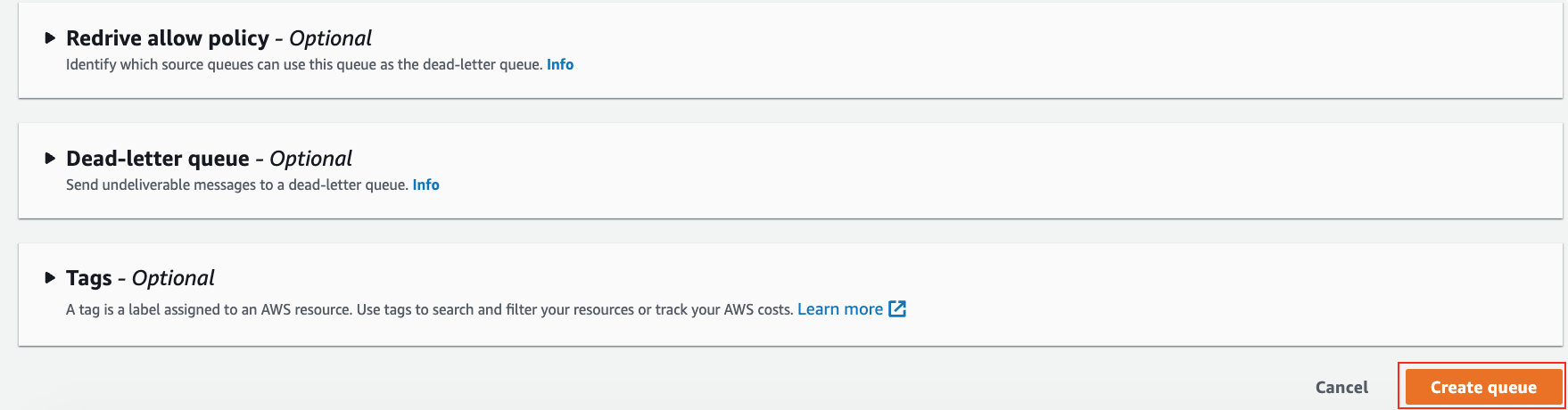The height and width of the screenshot is (410, 1568).
Task: Click the 'Identify which source queues' description
Action: (x=304, y=64)
